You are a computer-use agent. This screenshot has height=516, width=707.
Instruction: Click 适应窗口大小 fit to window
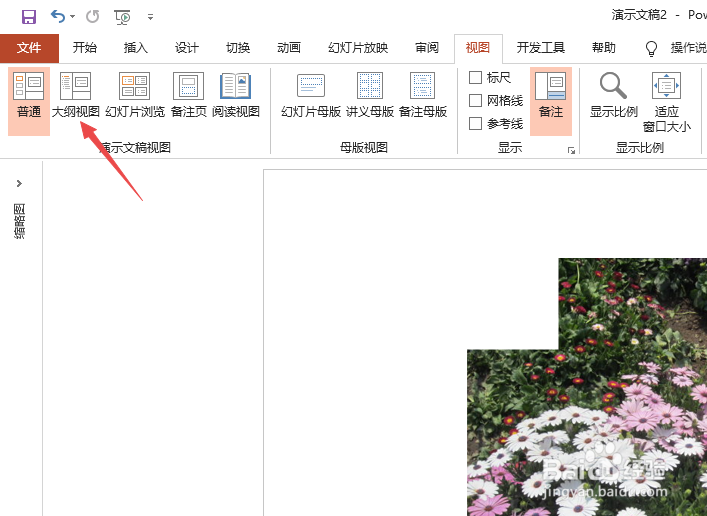(x=667, y=101)
